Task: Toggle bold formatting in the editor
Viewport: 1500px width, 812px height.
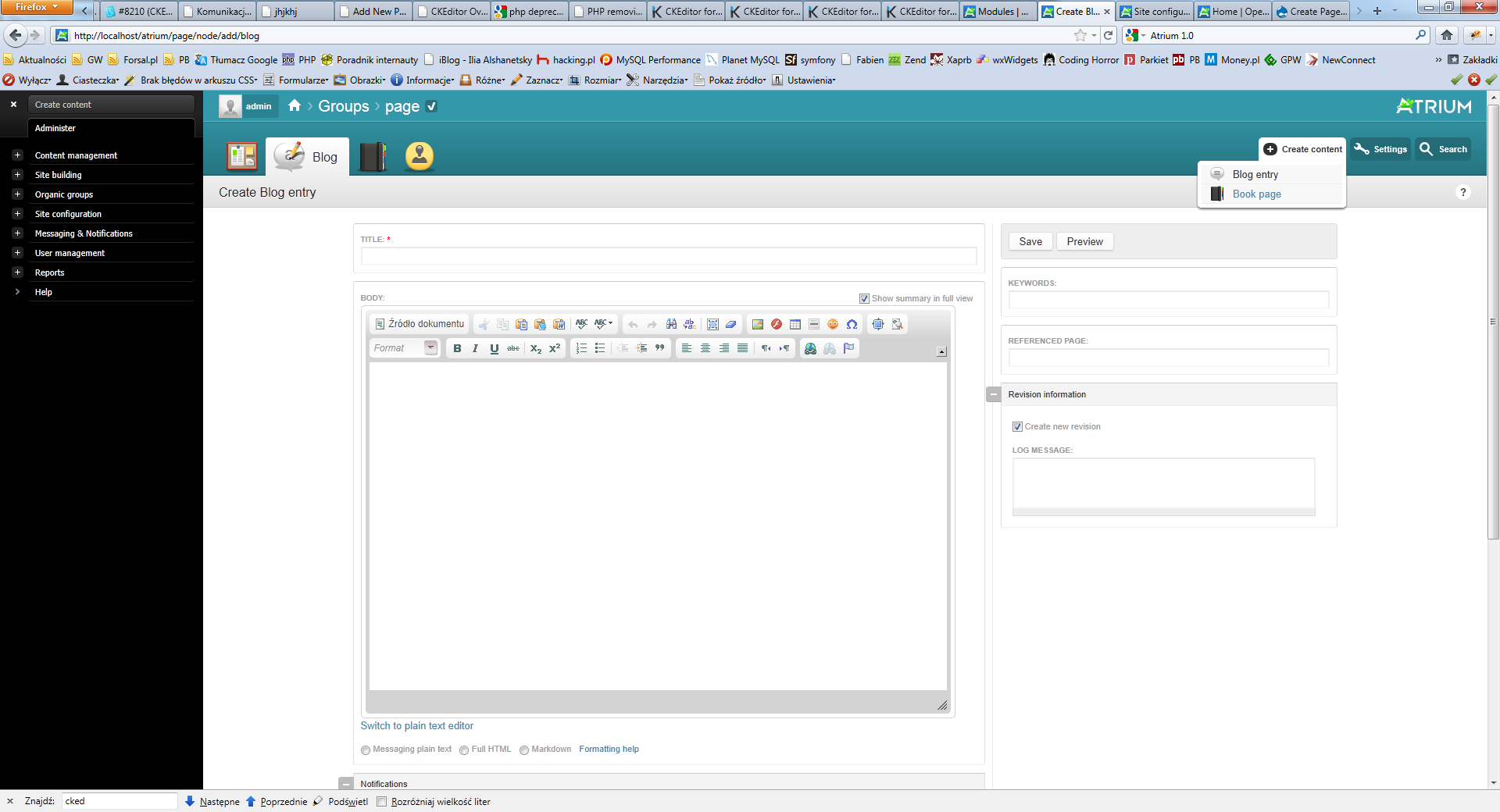Action: (x=457, y=348)
